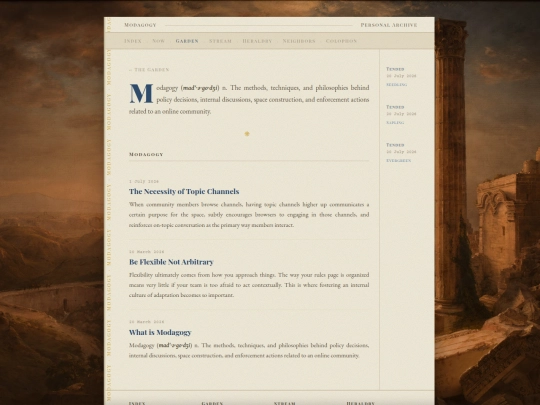Viewport: 540px width, 405px height.
Task: Click the large drop cap M
Action: (x=141, y=94)
